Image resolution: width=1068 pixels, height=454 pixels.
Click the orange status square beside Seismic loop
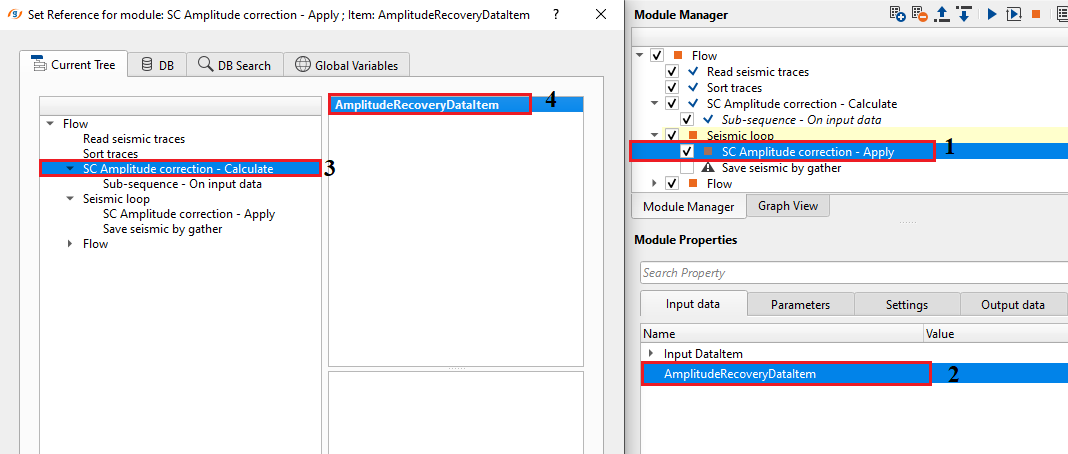tap(693, 135)
